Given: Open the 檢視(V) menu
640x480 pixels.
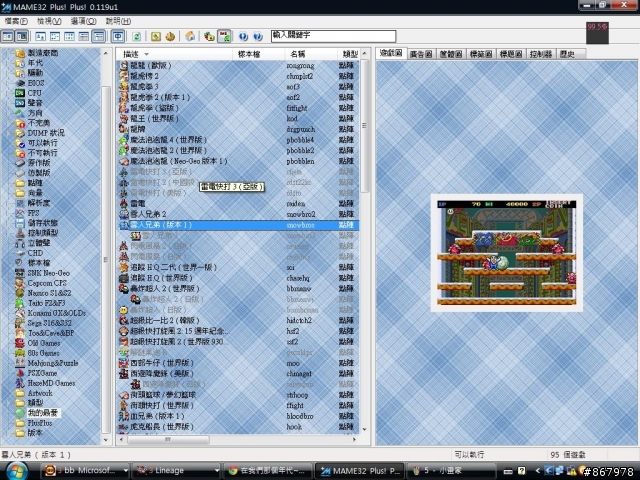Looking at the screenshot, I should click(49, 21).
